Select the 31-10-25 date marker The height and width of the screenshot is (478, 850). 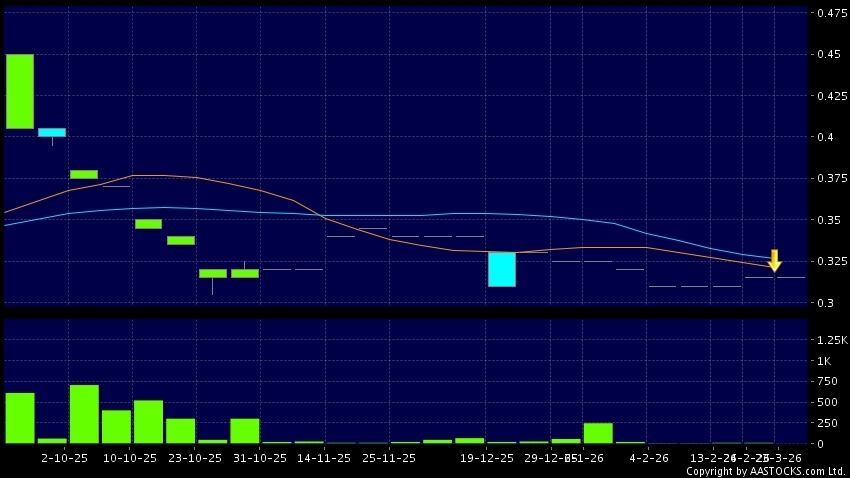click(259, 457)
